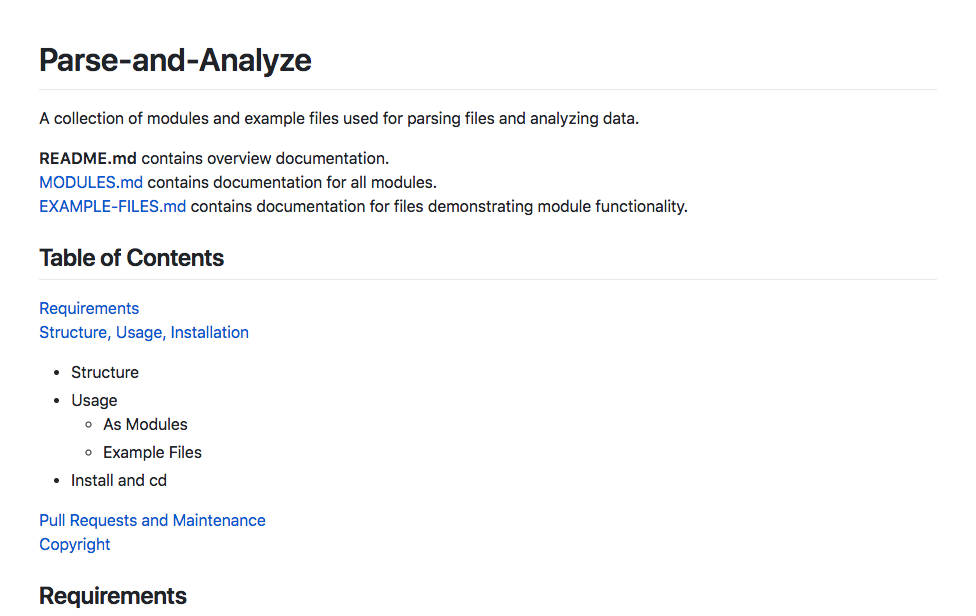Click the 'demonstrating module functionality' text
Image resolution: width=976 pixels, height=616 pixels.
pos(560,206)
